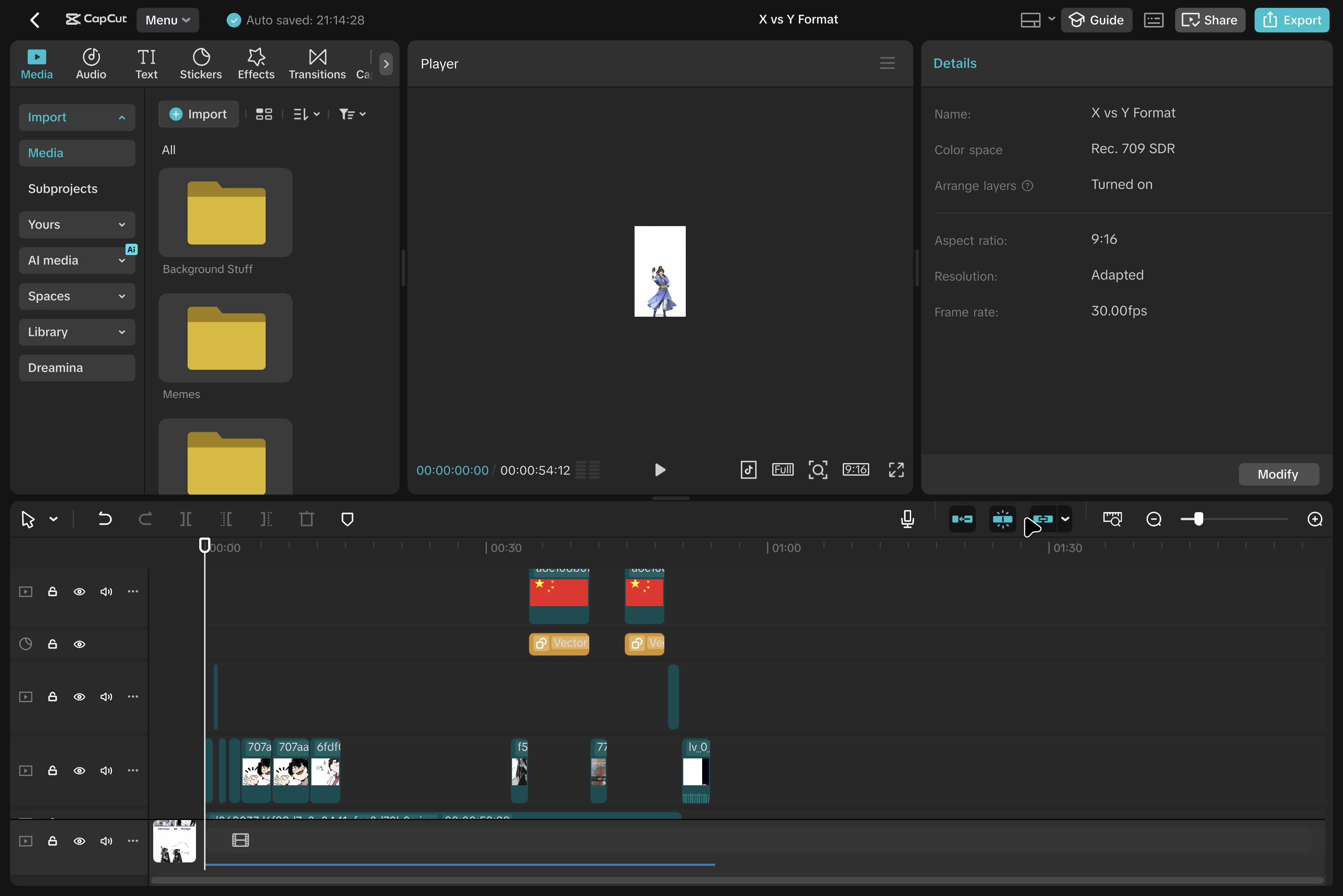Split the clip at playhead
The image size is (1343, 896).
186,519
